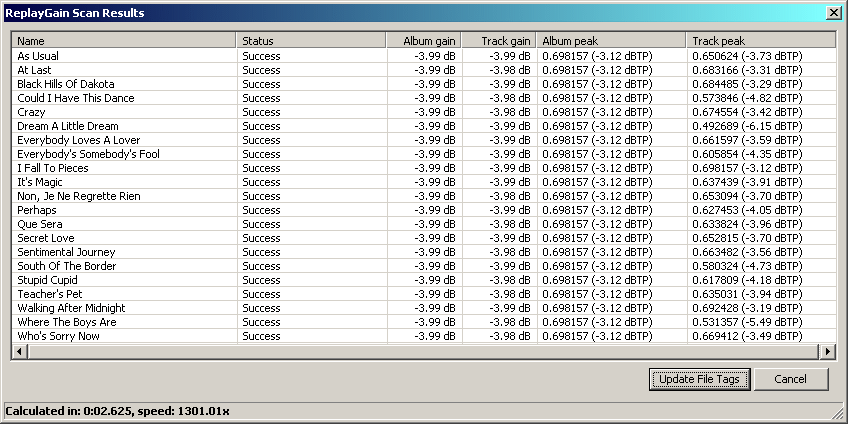Select the 'Que Sera' track row

[x=423, y=224]
